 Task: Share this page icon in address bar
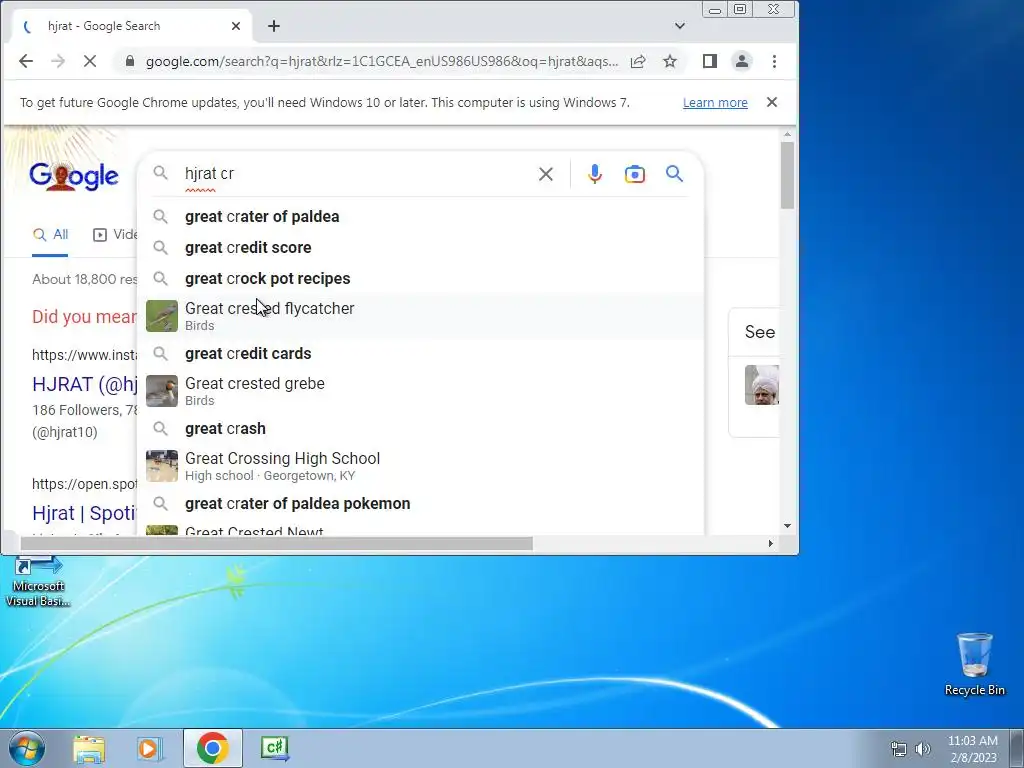(x=638, y=61)
